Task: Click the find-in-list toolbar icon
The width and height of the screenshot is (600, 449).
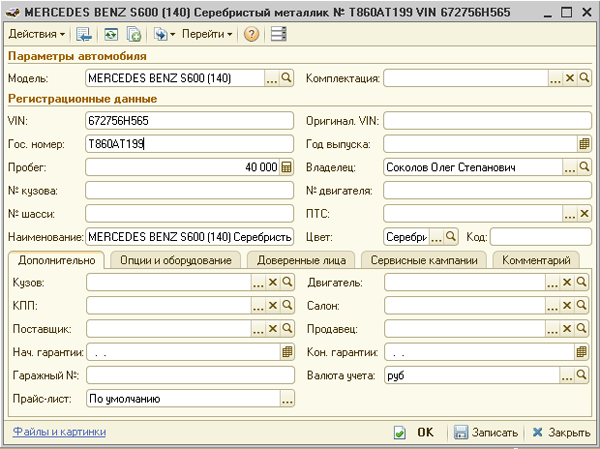Action: pyautogui.click(x=84, y=34)
